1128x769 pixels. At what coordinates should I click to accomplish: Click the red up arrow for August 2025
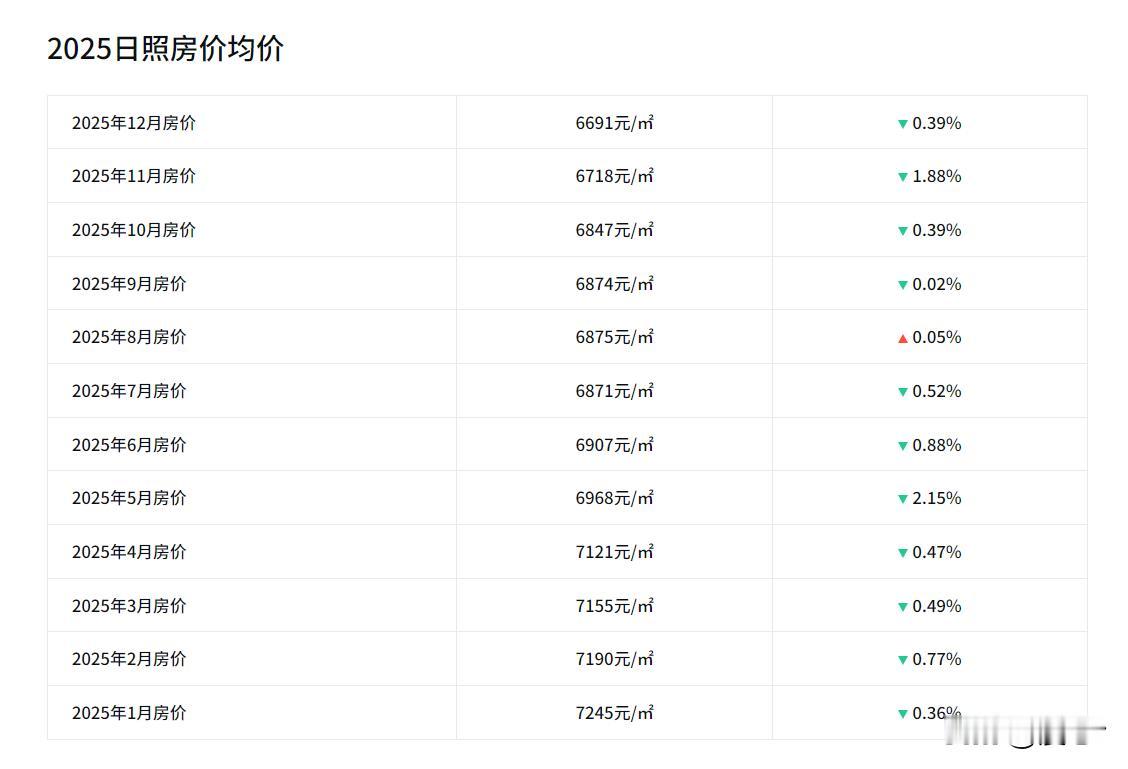point(902,338)
